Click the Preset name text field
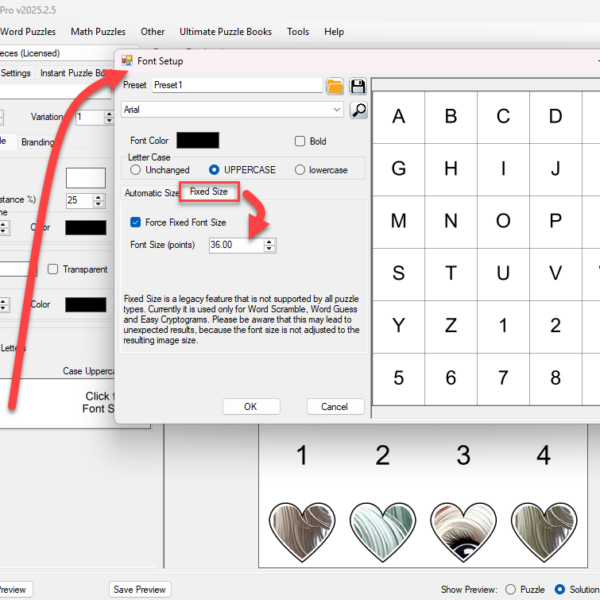Viewport: 600px width, 600px height. (236, 86)
